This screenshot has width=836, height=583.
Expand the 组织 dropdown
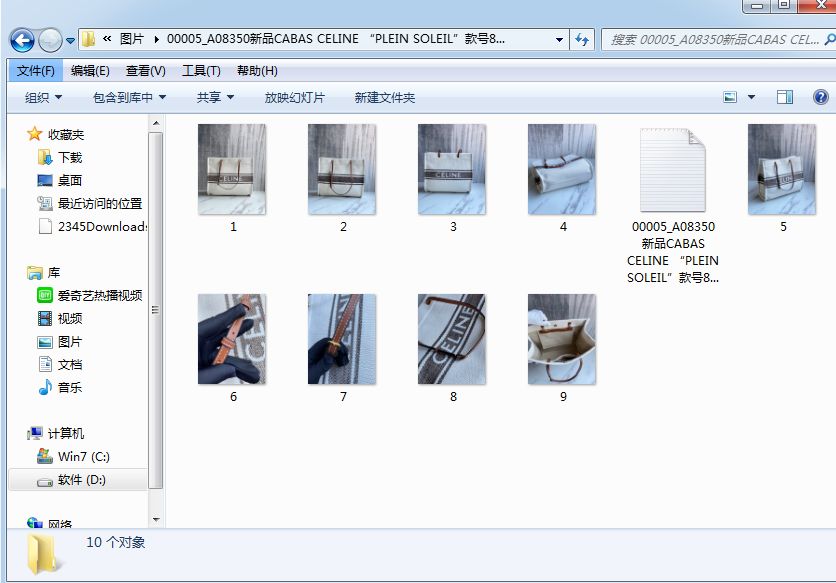click(43, 98)
